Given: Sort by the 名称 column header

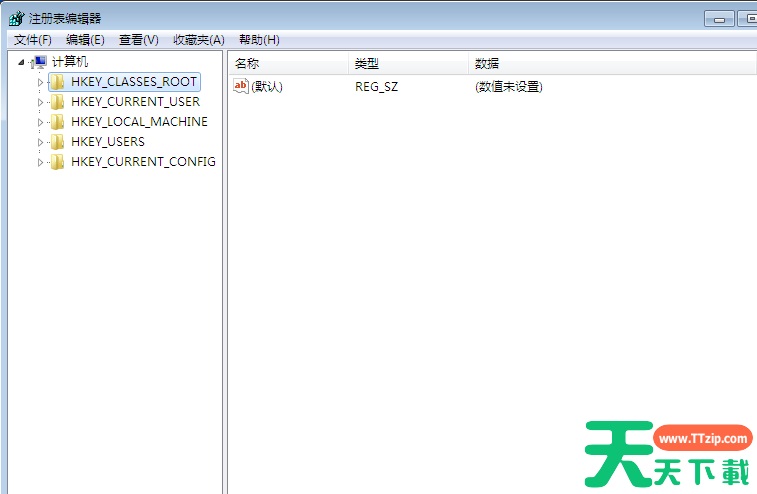Looking at the screenshot, I should coord(288,63).
